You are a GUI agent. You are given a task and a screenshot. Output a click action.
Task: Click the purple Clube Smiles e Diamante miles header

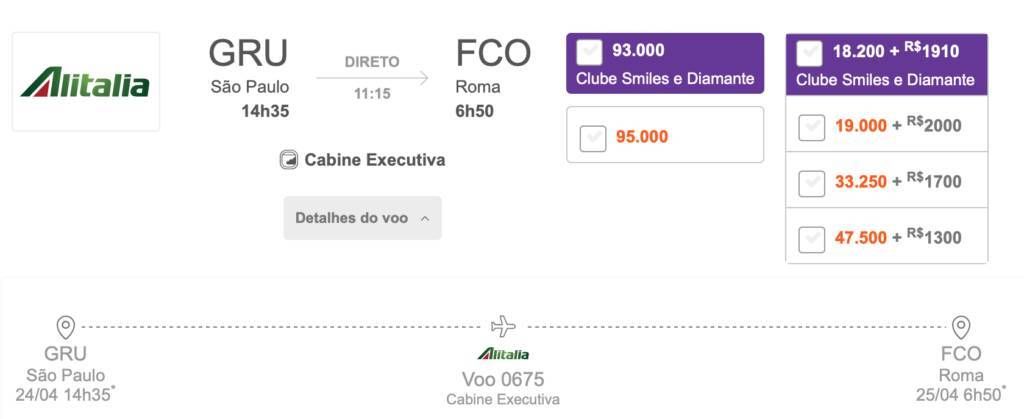pos(665,63)
